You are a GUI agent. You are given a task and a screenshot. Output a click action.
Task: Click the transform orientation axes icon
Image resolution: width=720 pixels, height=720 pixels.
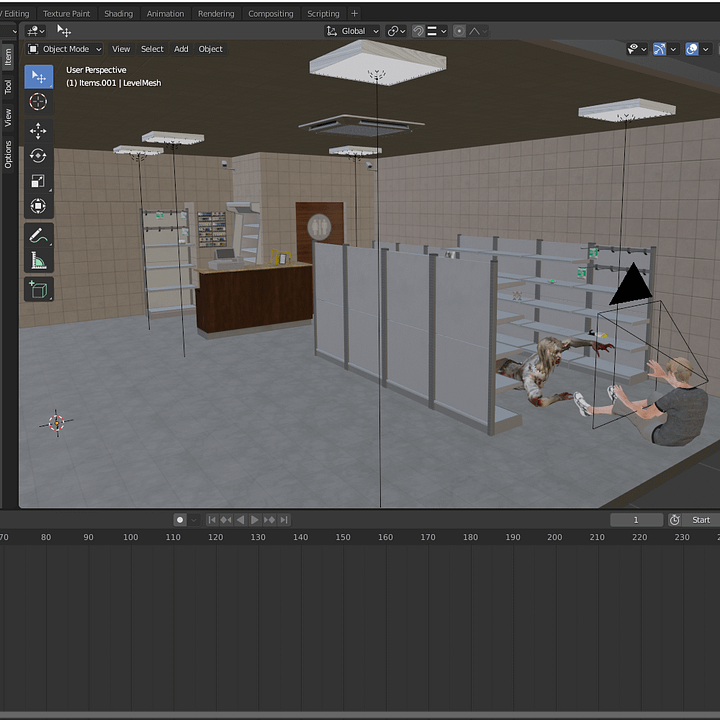point(331,31)
